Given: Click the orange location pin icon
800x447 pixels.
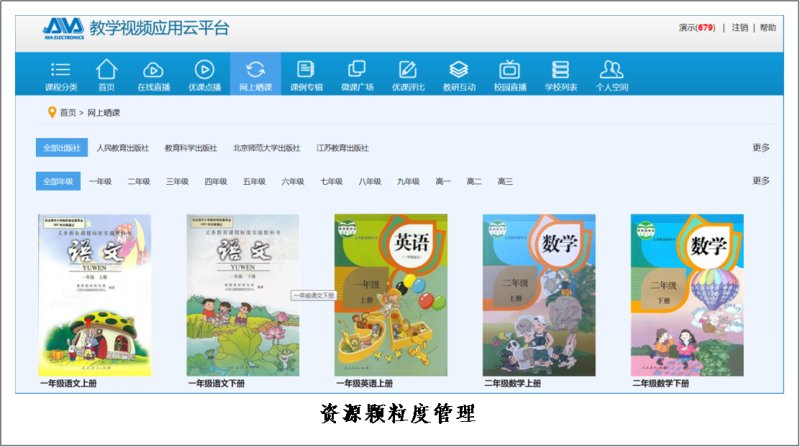Looking at the screenshot, I should (x=52, y=112).
